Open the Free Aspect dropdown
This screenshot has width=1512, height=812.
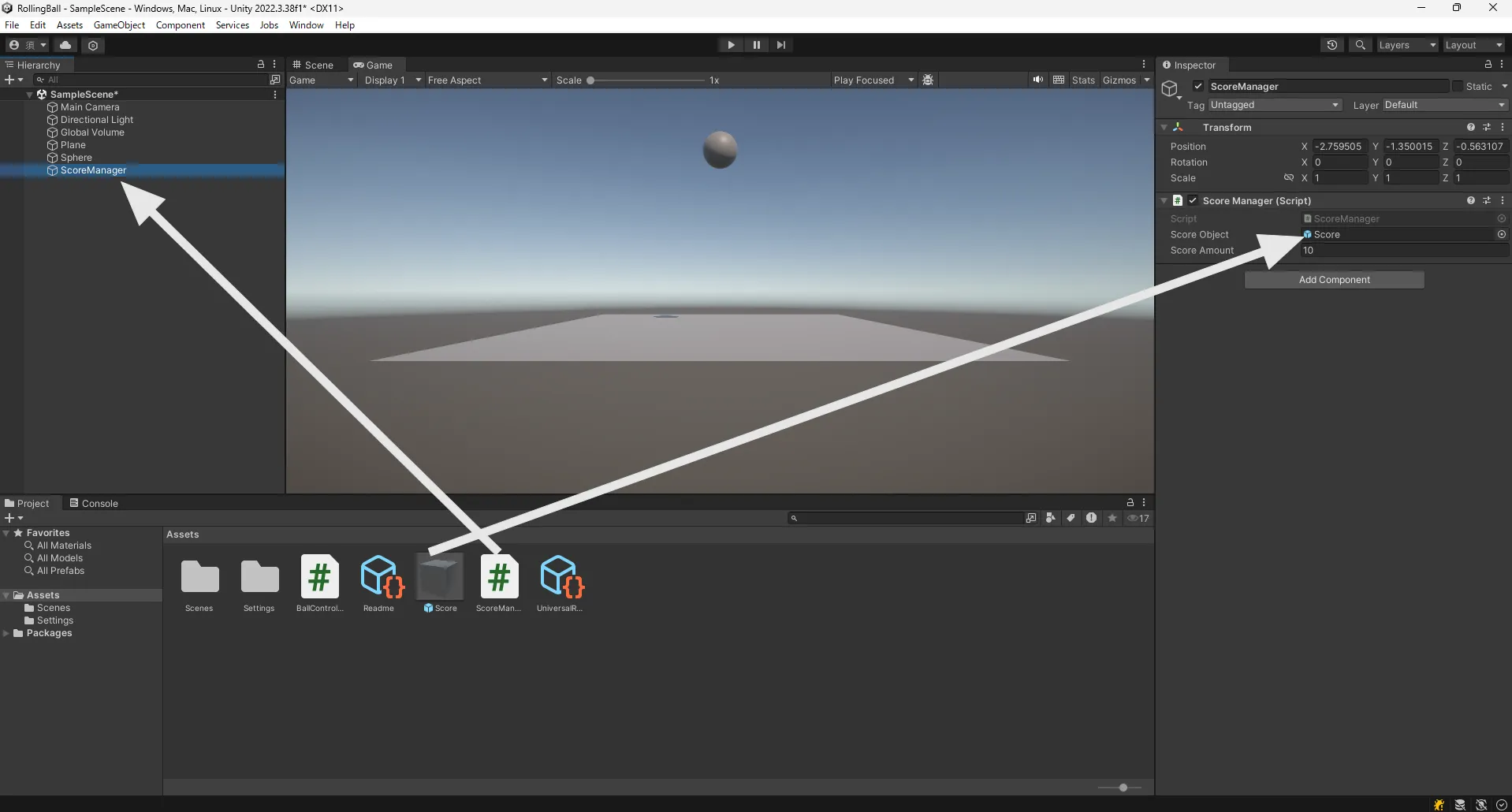pyautogui.click(x=487, y=80)
